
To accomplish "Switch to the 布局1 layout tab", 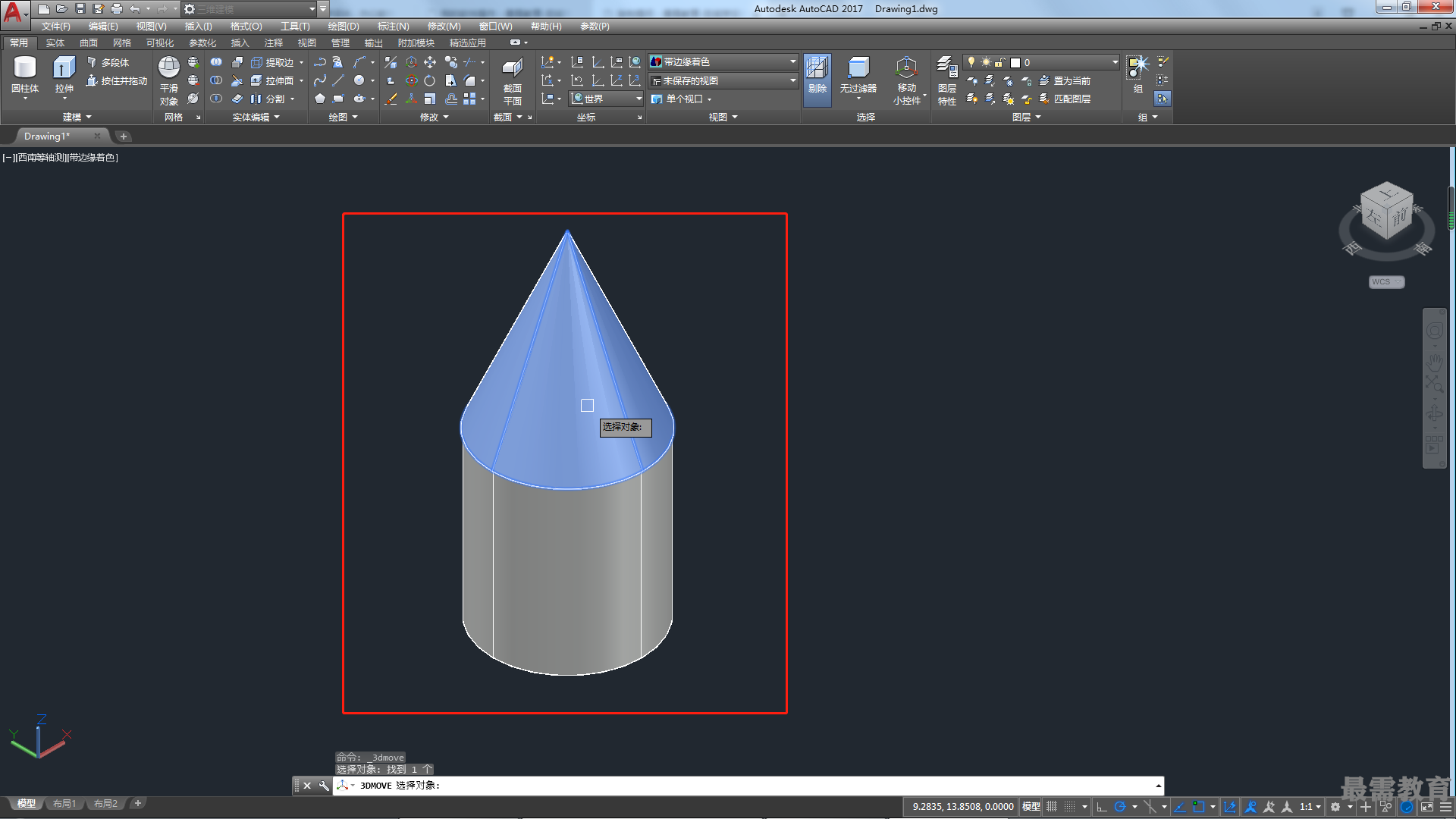I will pyautogui.click(x=64, y=804).
